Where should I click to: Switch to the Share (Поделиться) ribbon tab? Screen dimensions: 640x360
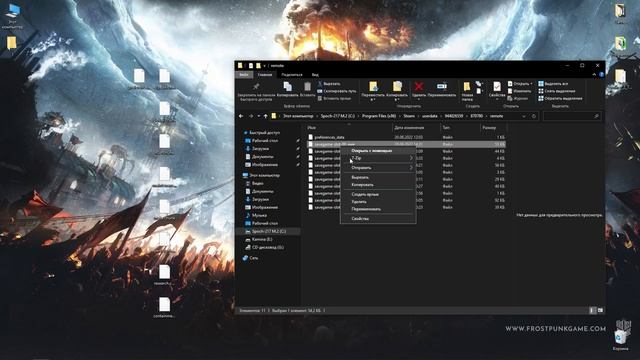pos(292,75)
